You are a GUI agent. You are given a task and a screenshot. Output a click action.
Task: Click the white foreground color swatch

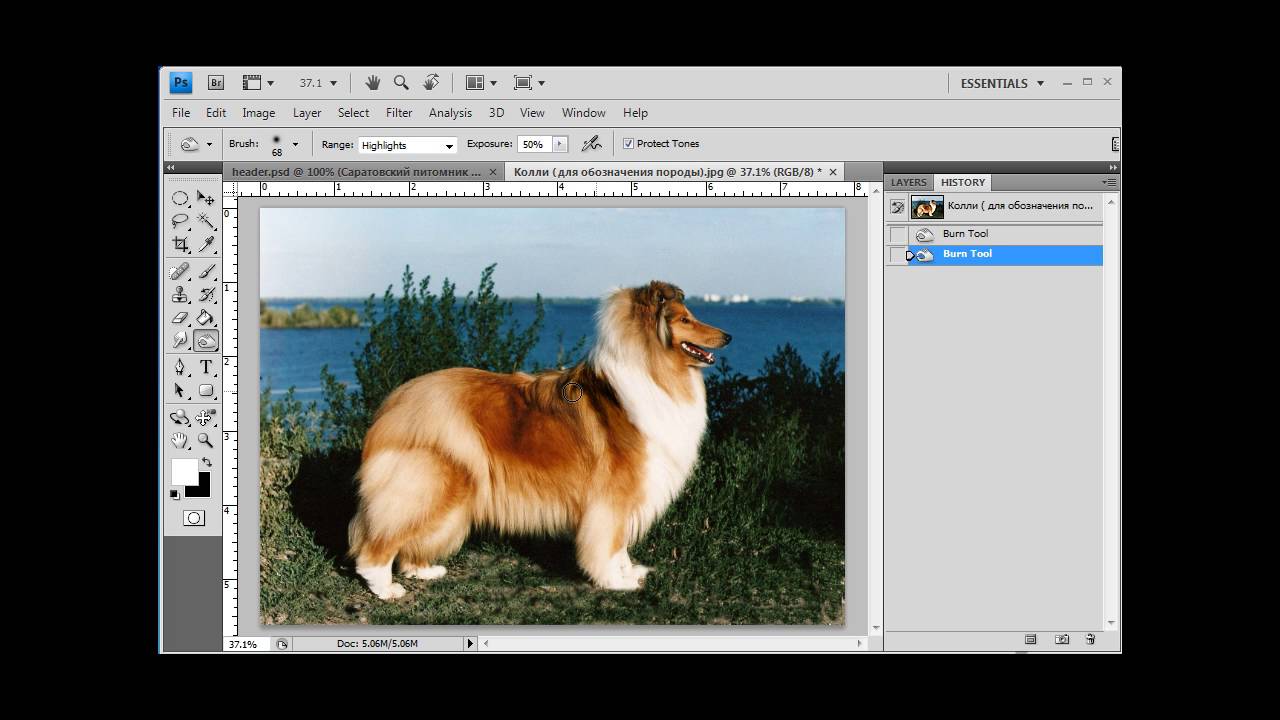point(184,471)
